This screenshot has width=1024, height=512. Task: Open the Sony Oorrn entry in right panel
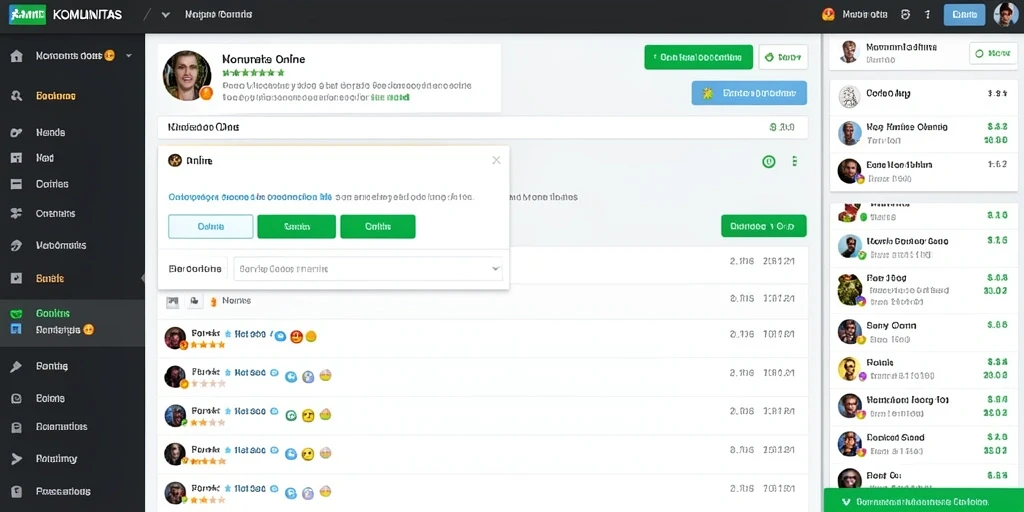click(923, 332)
